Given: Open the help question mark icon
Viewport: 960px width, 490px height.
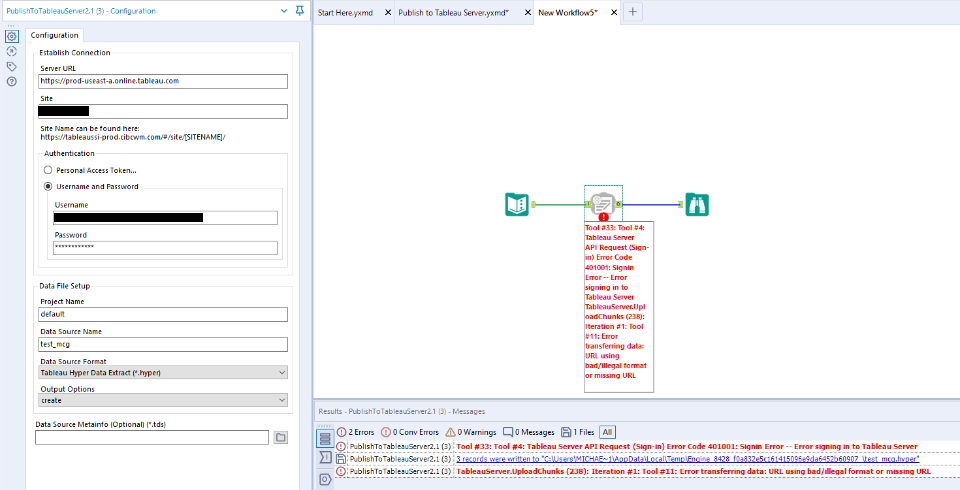Looking at the screenshot, I should coord(12,81).
